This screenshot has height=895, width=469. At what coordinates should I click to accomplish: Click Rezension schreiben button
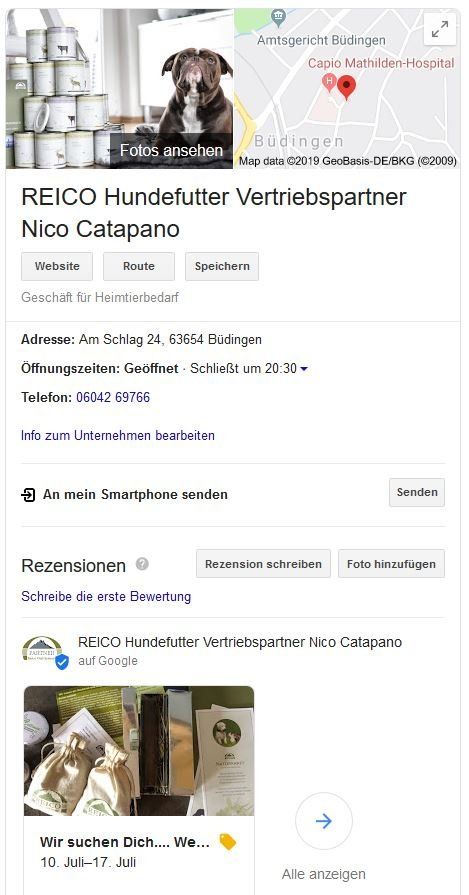coord(263,564)
